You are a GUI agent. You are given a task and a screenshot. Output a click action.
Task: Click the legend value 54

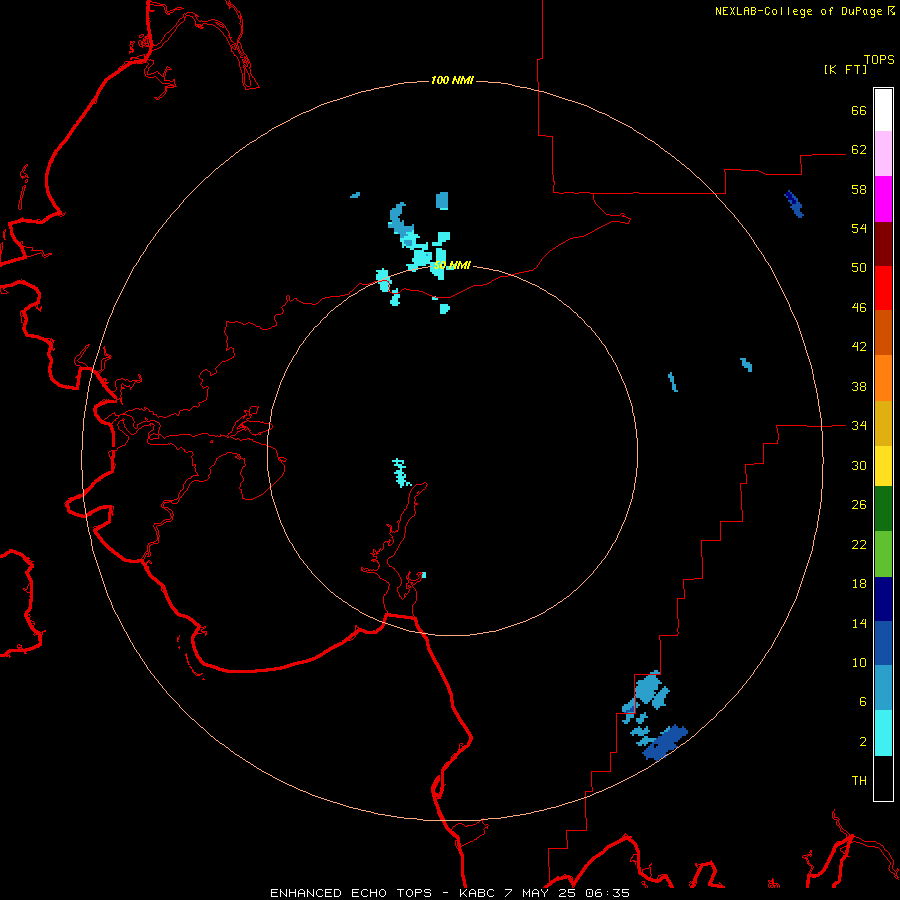(x=859, y=228)
